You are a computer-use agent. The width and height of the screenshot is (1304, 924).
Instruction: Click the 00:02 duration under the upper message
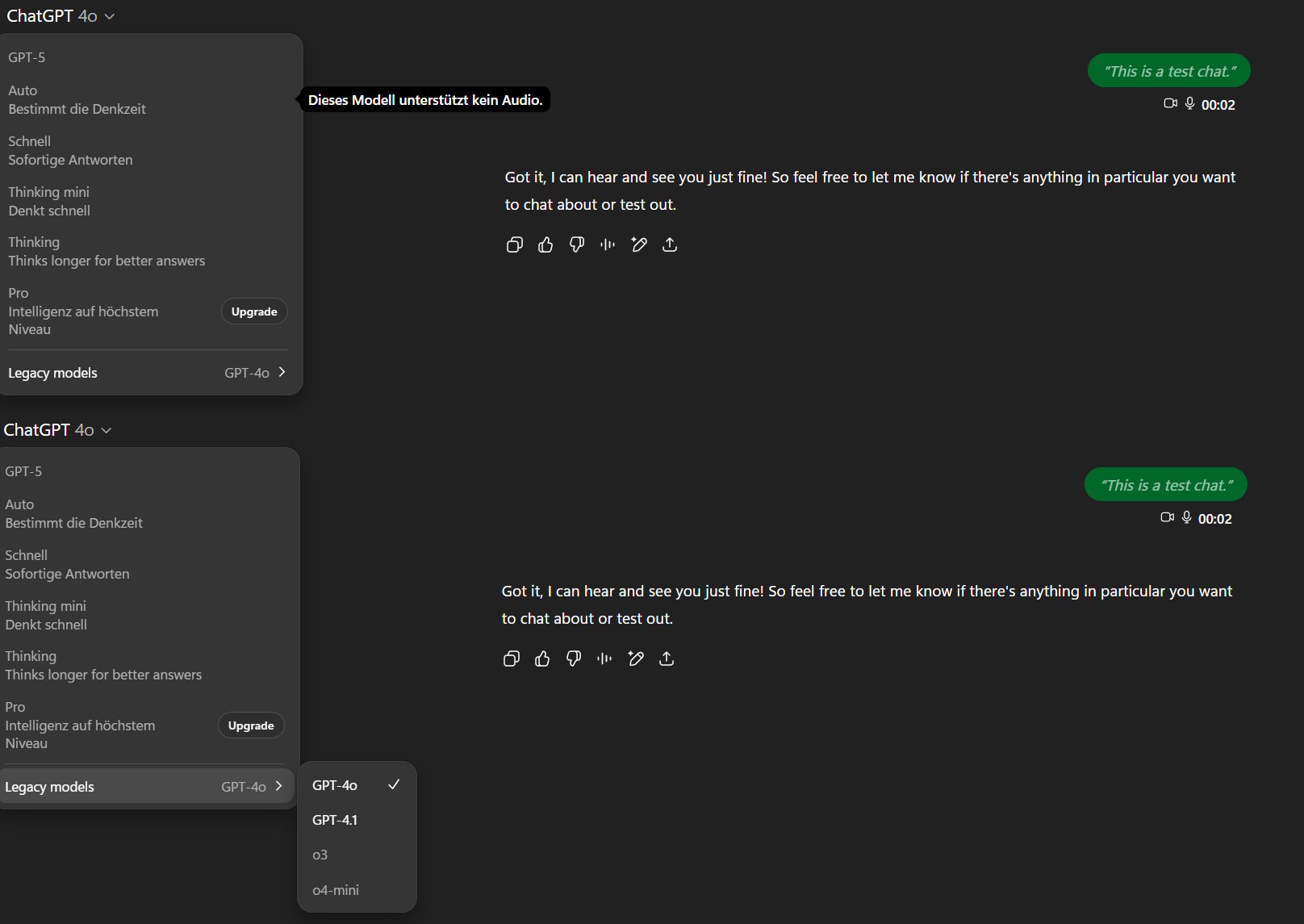(x=1218, y=105)
